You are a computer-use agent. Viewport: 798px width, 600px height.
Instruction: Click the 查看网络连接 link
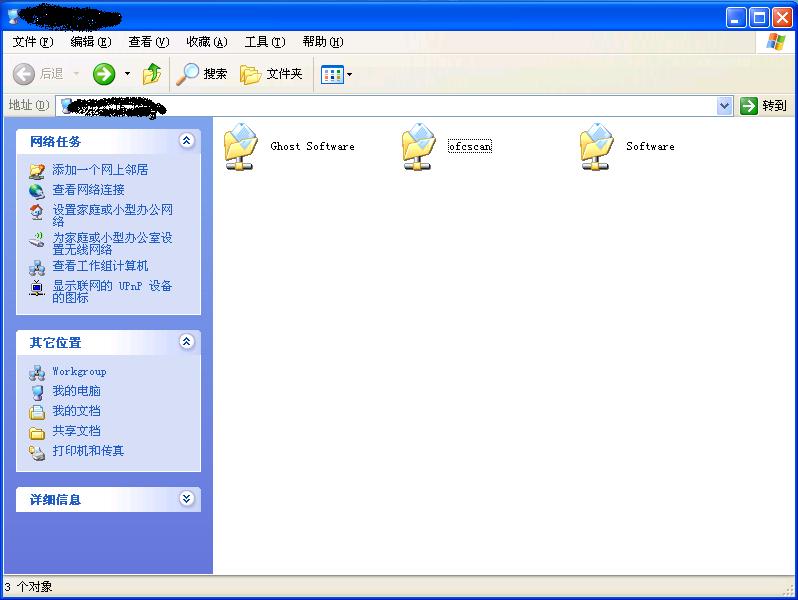[89, 190]
